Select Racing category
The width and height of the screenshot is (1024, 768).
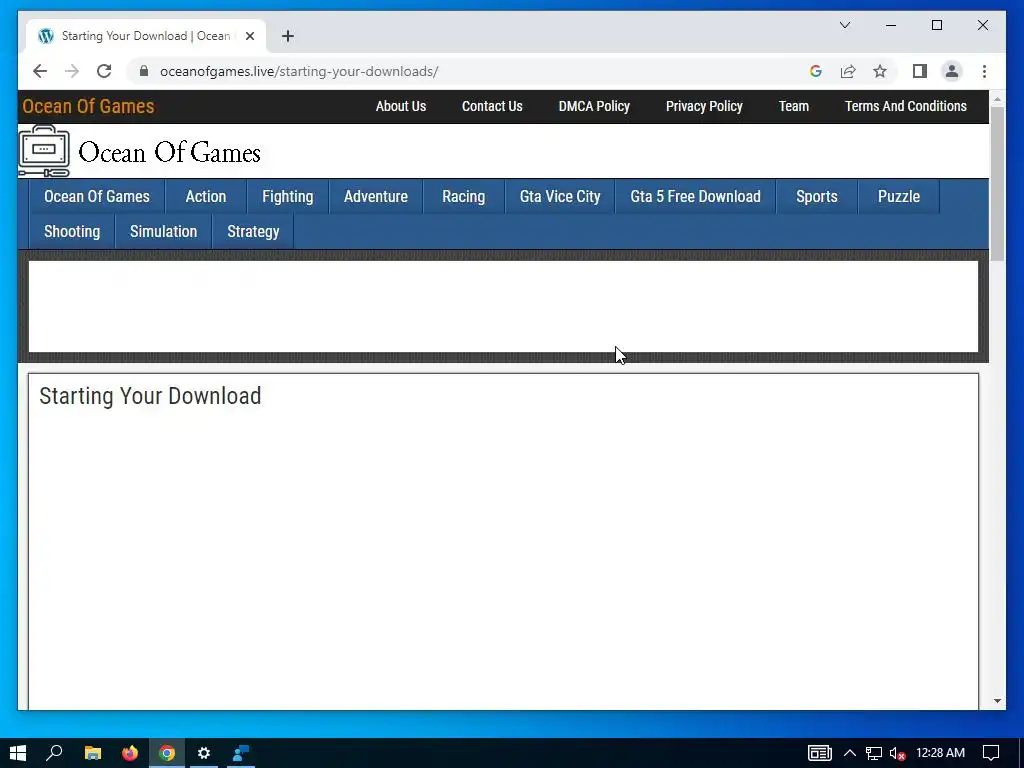coord(464,197)
